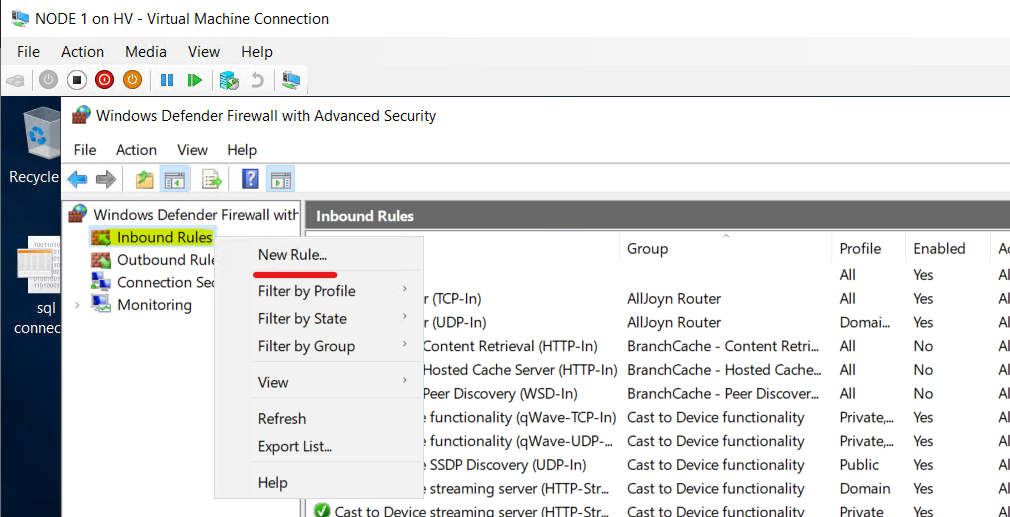The image size is (1010, 517).
Task: Select the Outbound Rules tree item
Action: [x=166, y=260]
